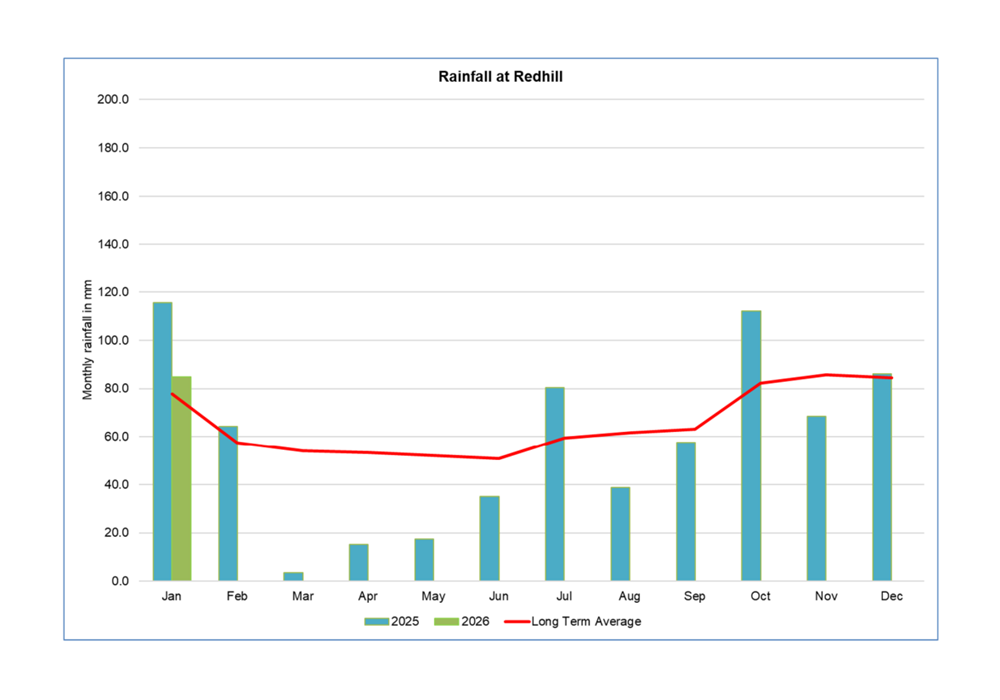Image resolution: width=1000 pixels, height=700 pixels.
Task: Click the Long Term Average legend label
Action: (586, 621)
